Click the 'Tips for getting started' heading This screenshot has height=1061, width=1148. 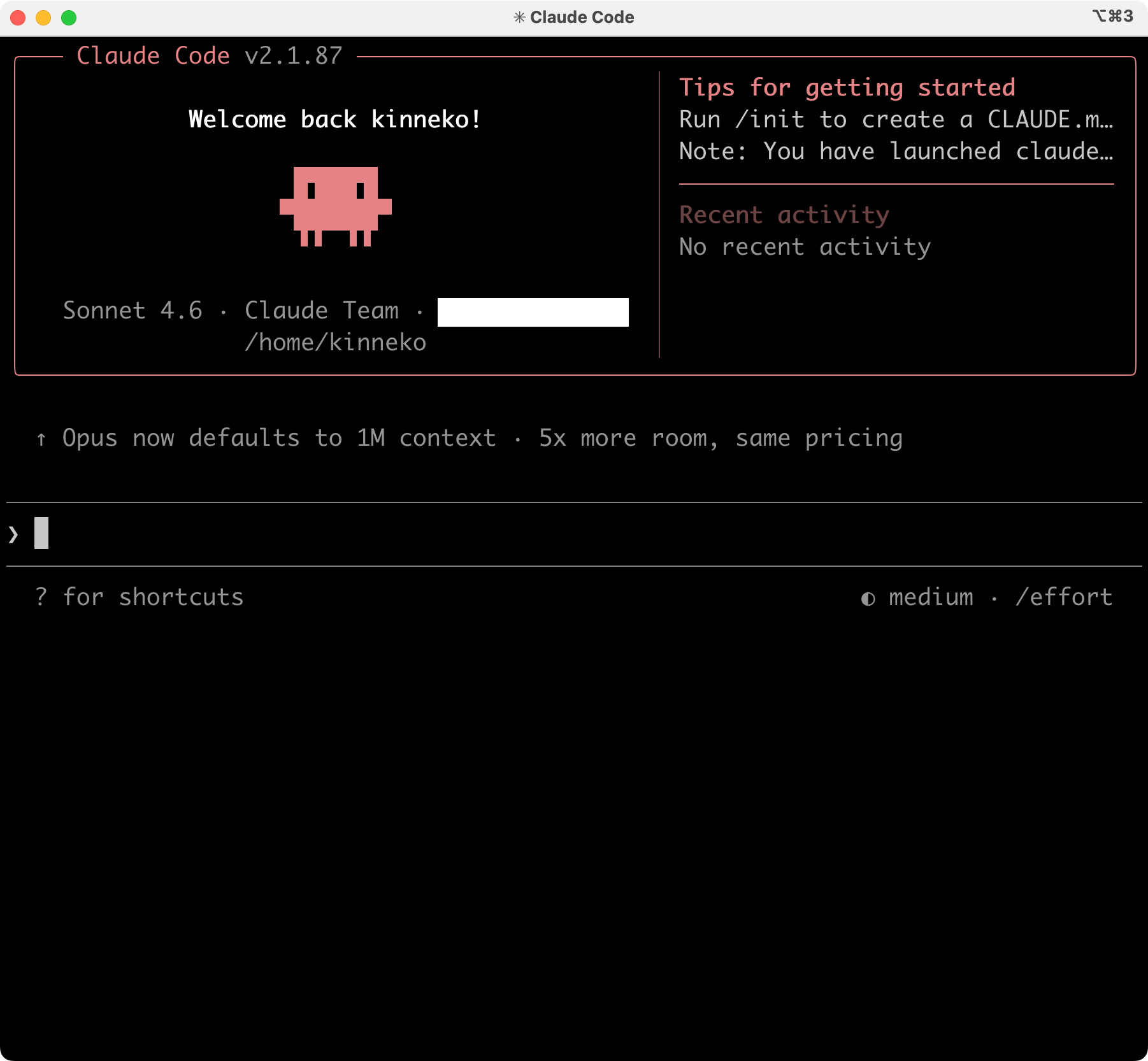(x=847, y=88)
